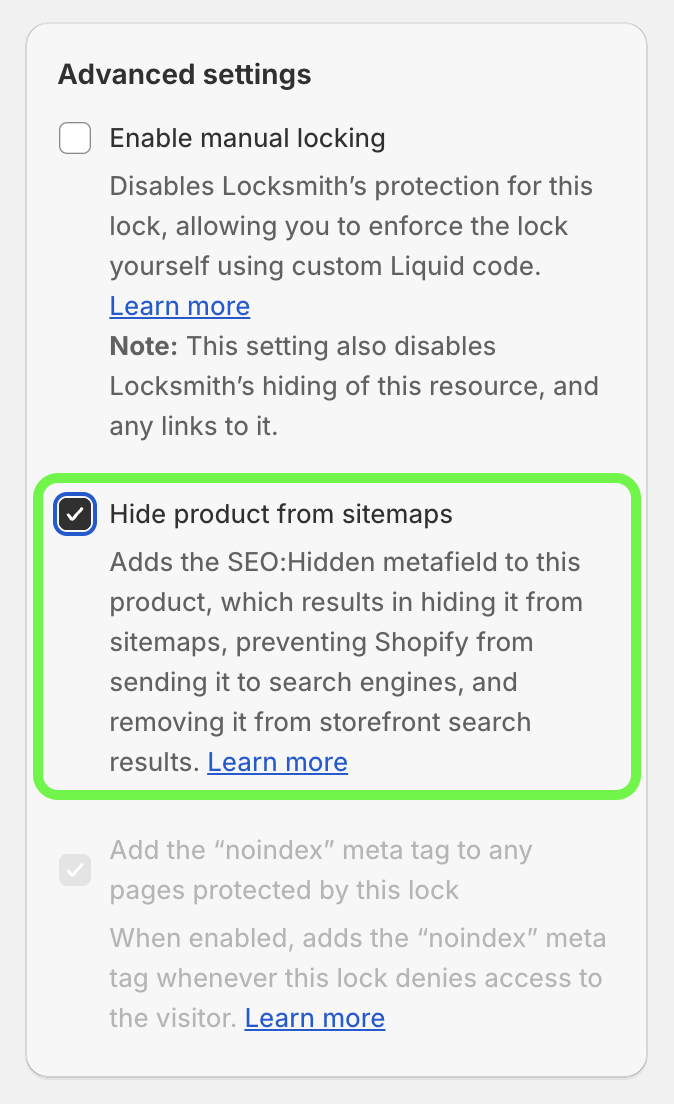Image resolution: width=674 pixels, height=1104 pixels.
Task: Open Learn more link under manual locking
Action: click(x=180, y=306)
